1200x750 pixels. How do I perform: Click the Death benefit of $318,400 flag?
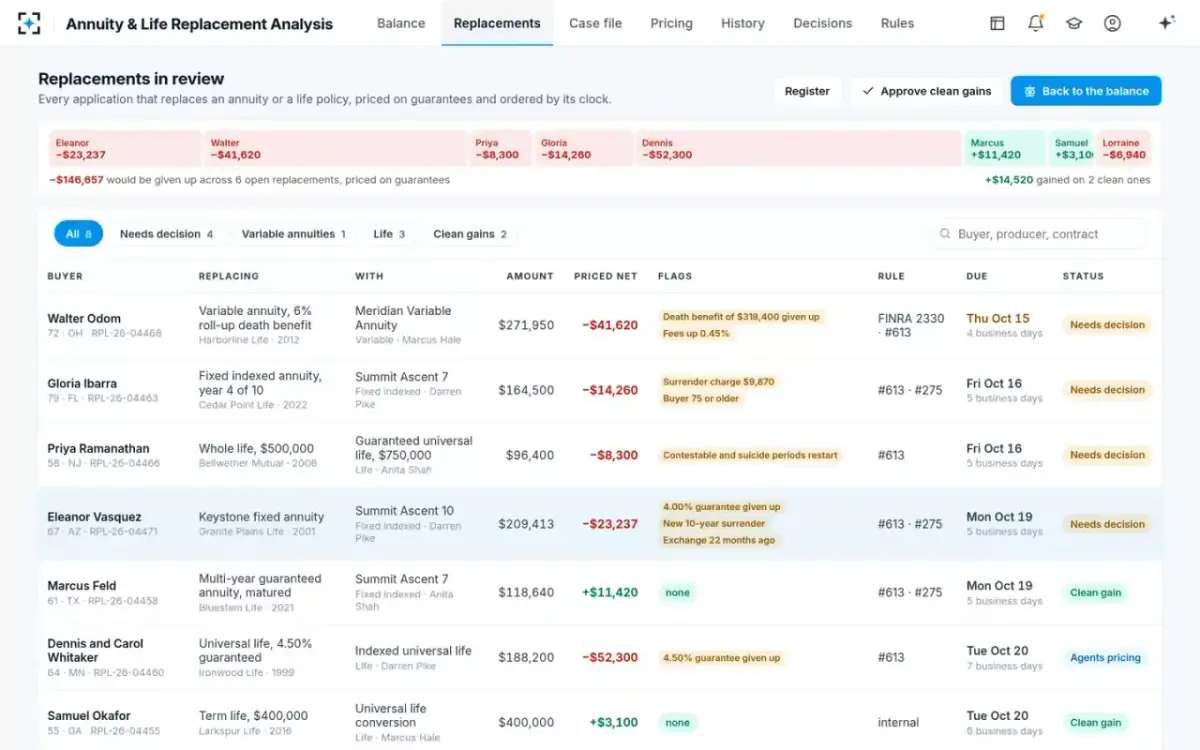[741, 317]
